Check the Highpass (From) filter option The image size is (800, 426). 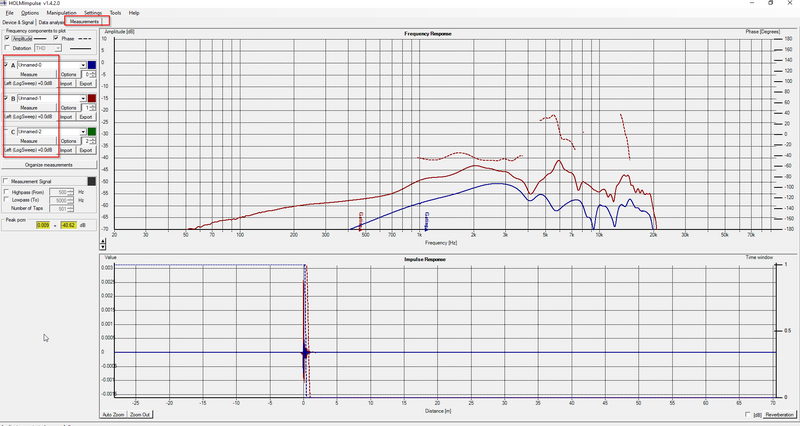pos(6,192)
